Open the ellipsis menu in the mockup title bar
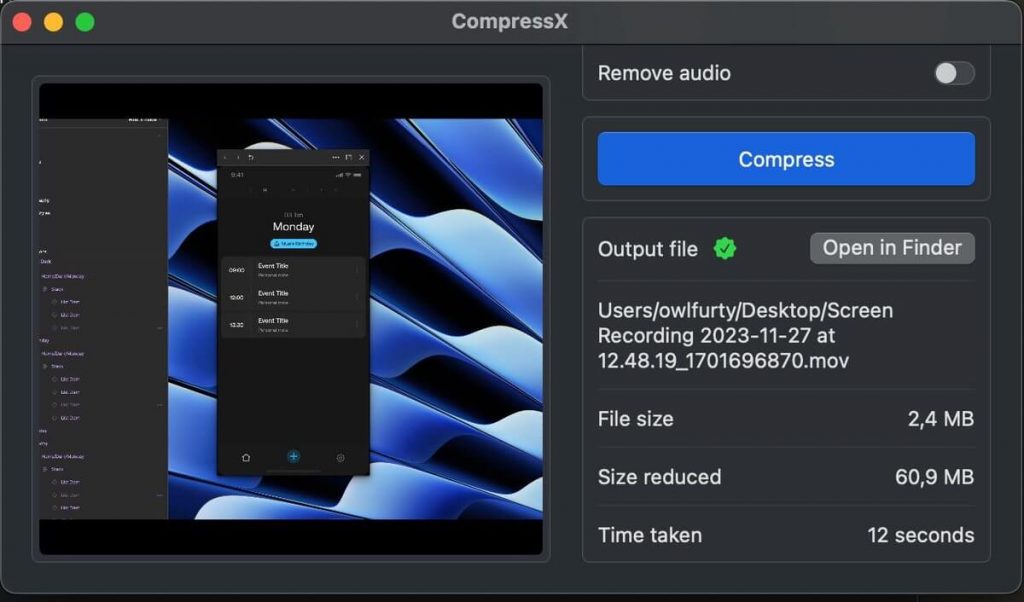 (336, 157)
